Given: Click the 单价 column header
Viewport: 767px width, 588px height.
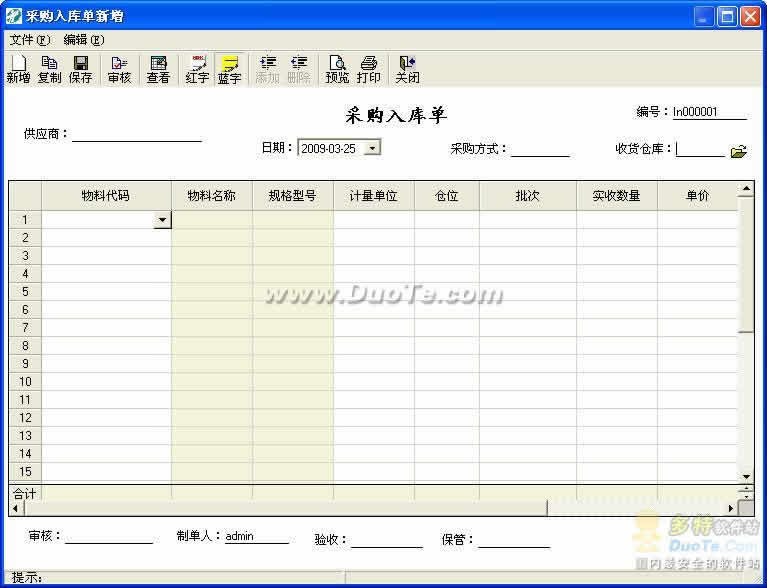Looking at the screenshot, I should 698,196.
